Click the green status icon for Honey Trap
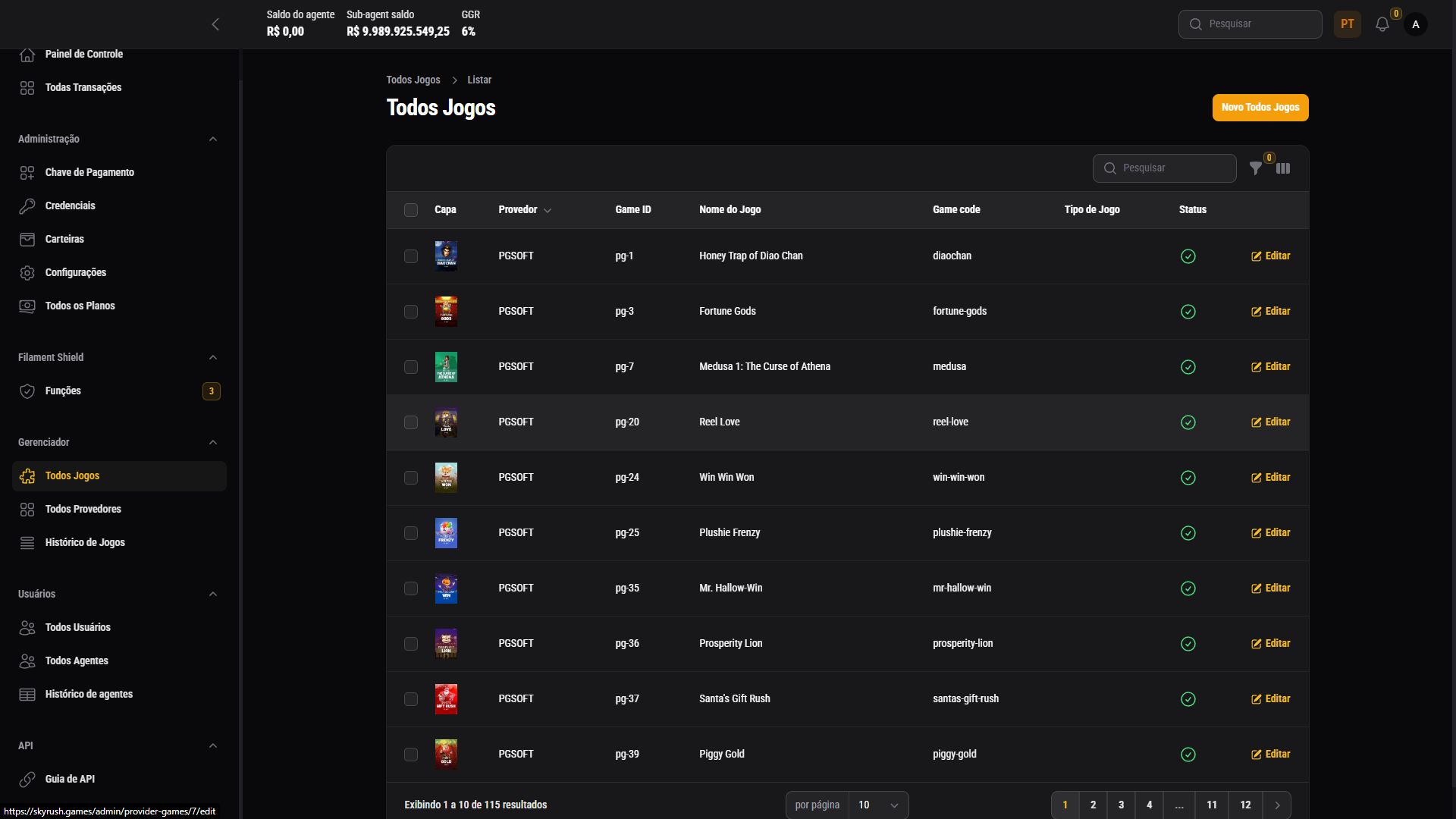Image resolution: width=1456 pixels, height=819 pixels. (1188, 256)
